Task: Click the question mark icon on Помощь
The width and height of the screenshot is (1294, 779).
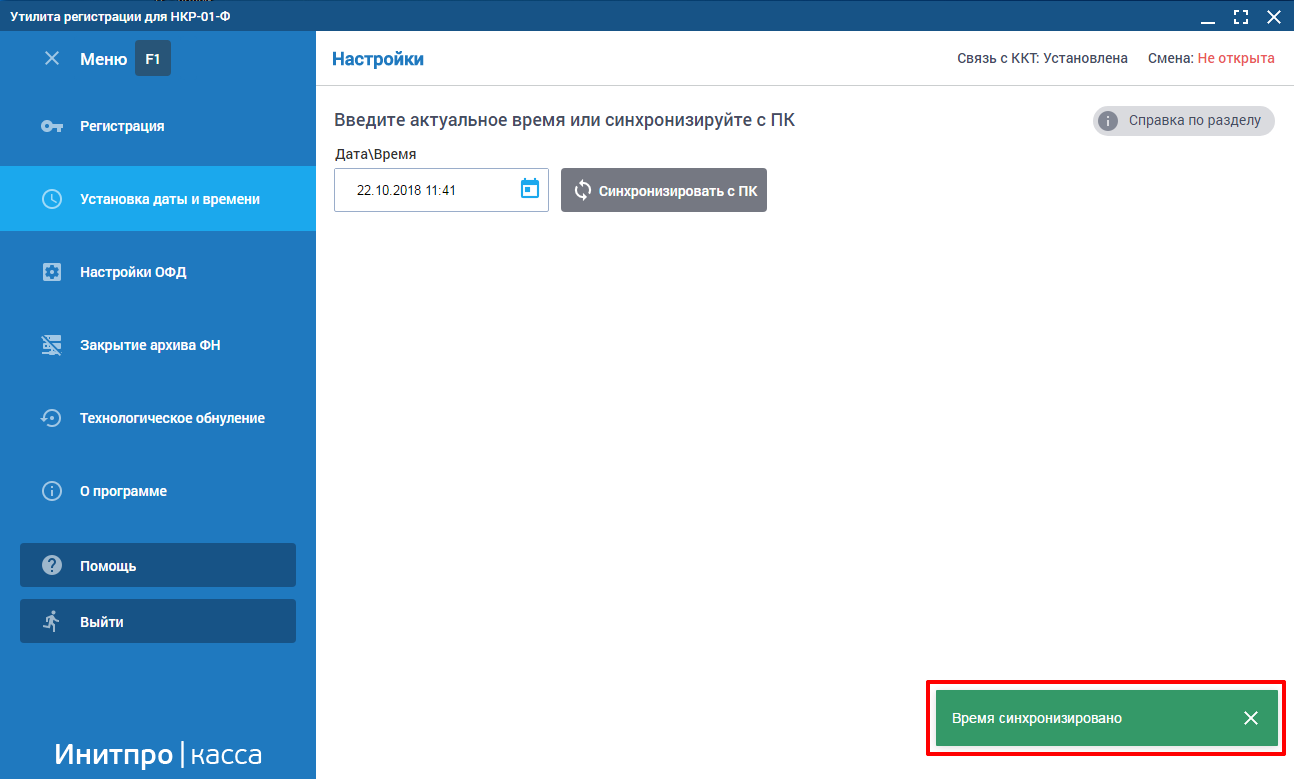Action: click(x=52, y=565)
